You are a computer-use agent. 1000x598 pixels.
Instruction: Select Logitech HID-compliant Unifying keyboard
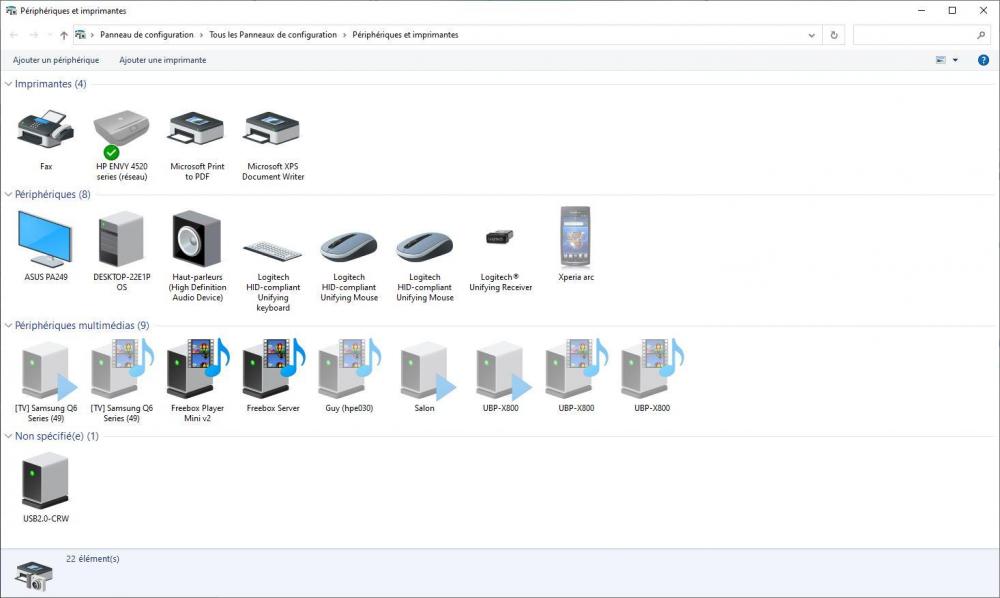coord(272,250)
